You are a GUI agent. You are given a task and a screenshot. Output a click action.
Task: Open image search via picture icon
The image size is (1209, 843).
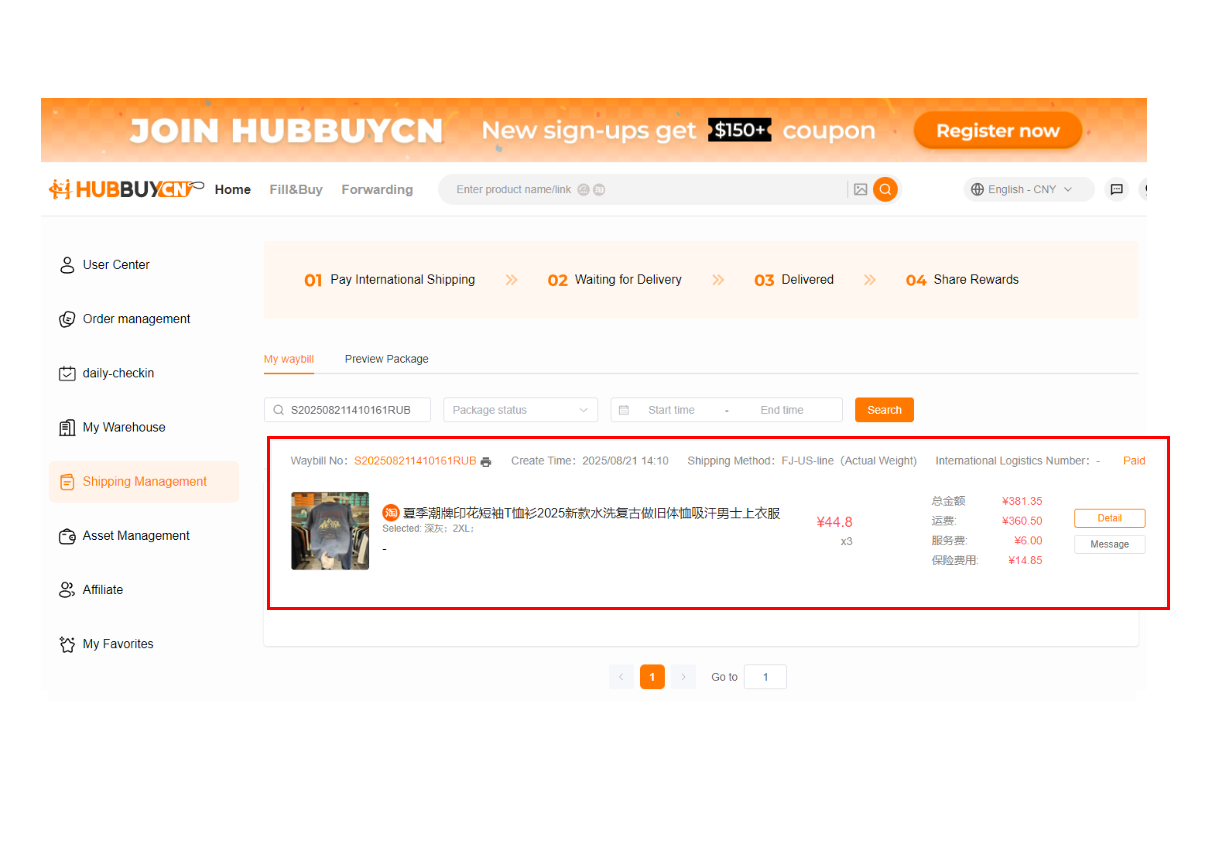(860, 190)
